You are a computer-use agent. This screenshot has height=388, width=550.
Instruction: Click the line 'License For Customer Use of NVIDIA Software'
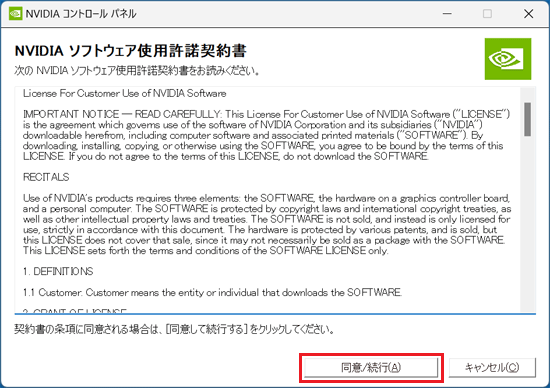tap(125, 93)
